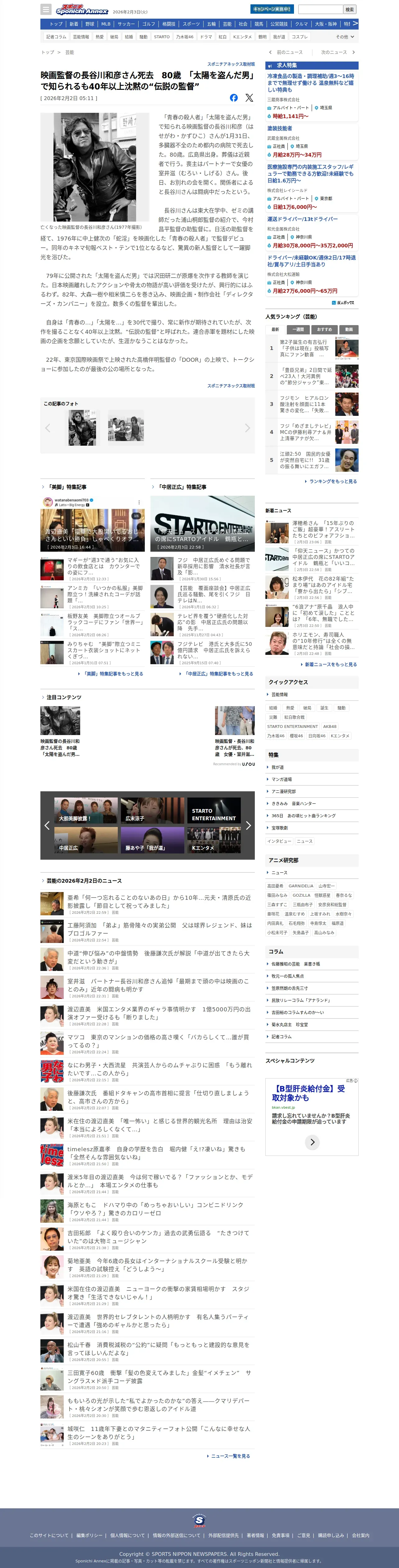
Task: Click the footer Sponichi S logo
Action: [x=199, y=1520]
